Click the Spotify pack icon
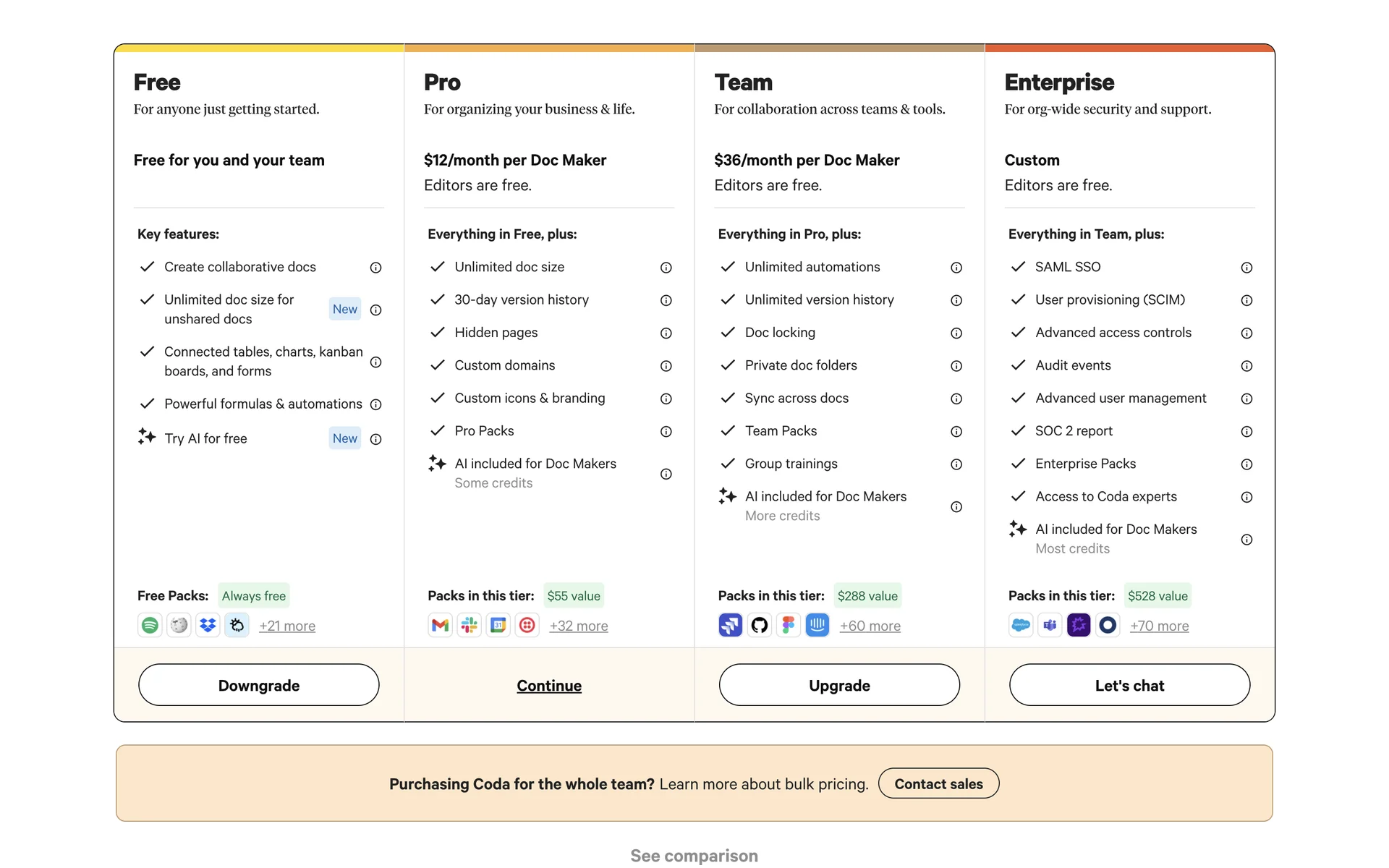 point(150,625)
